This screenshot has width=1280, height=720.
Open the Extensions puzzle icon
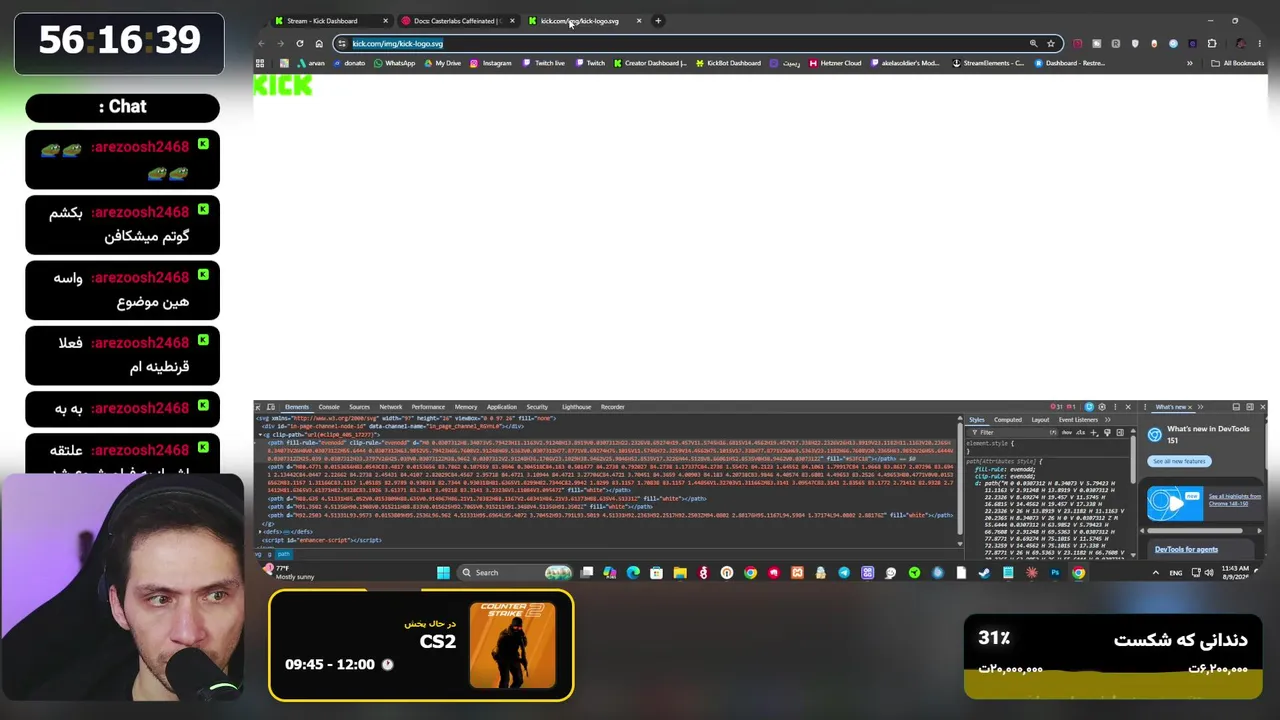pyautogui.click(x=1212, y=44)
